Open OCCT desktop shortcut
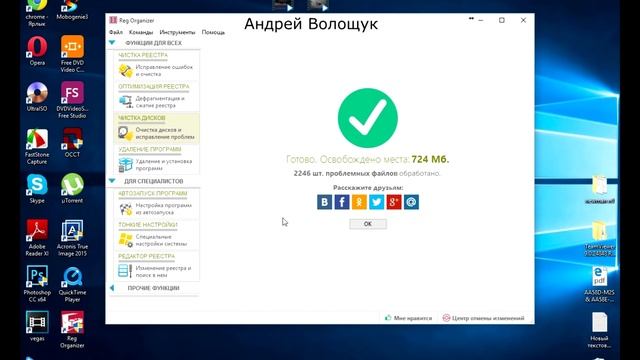 point(72,142)
